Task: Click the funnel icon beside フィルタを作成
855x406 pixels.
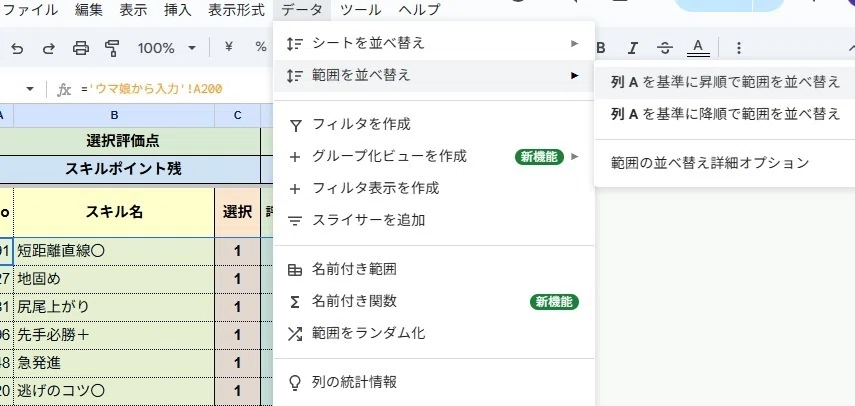Action: click(294, 125)
